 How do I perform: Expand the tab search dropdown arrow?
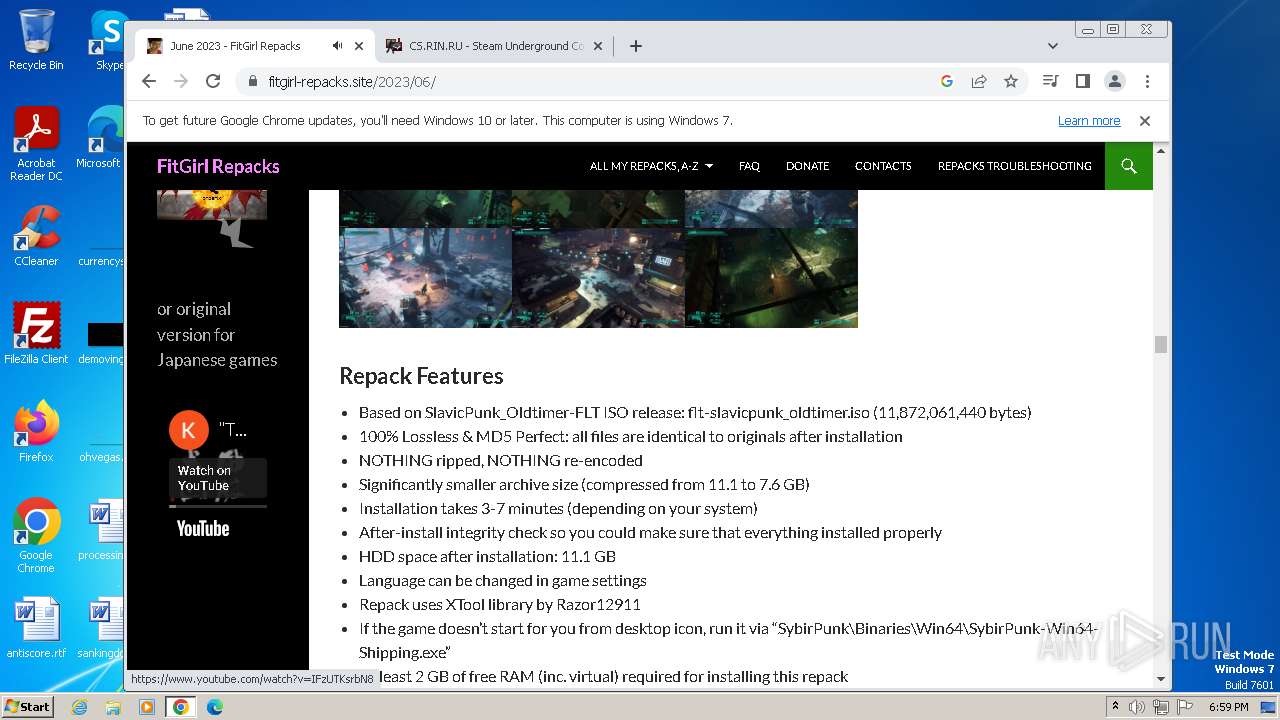click(x=1052, y=46)
